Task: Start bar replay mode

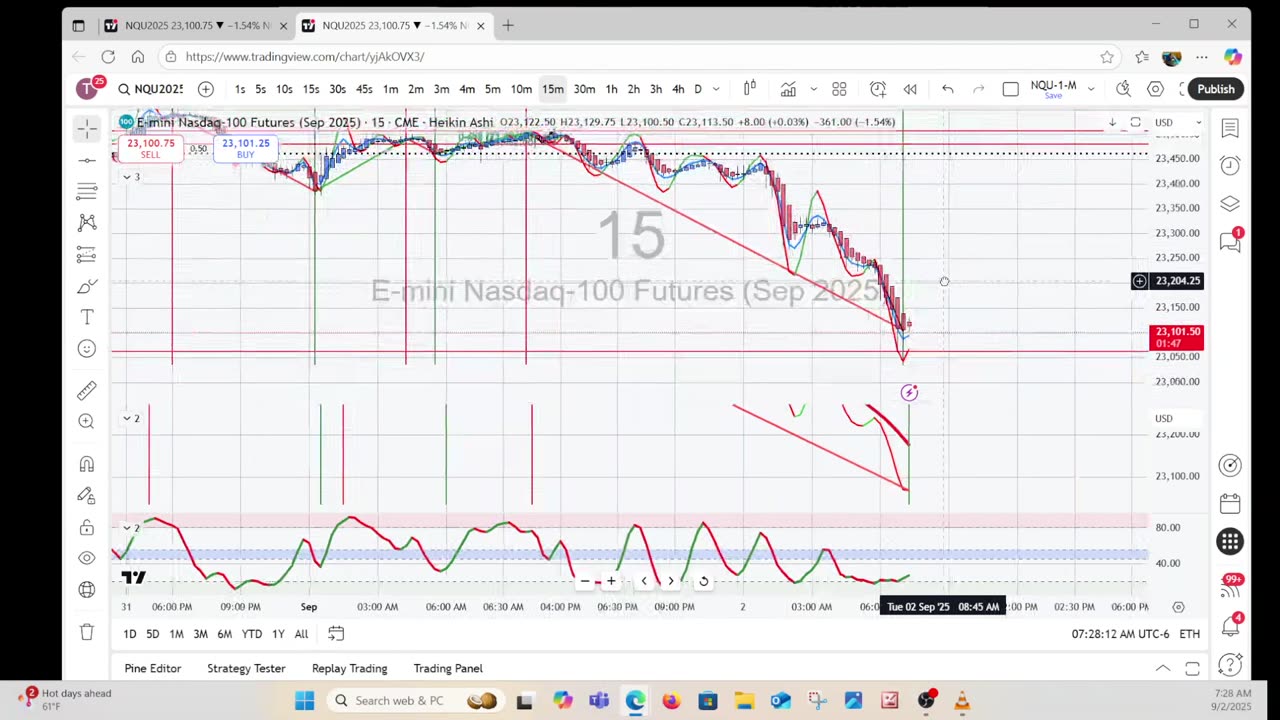Action: click(x=910, y=89)
